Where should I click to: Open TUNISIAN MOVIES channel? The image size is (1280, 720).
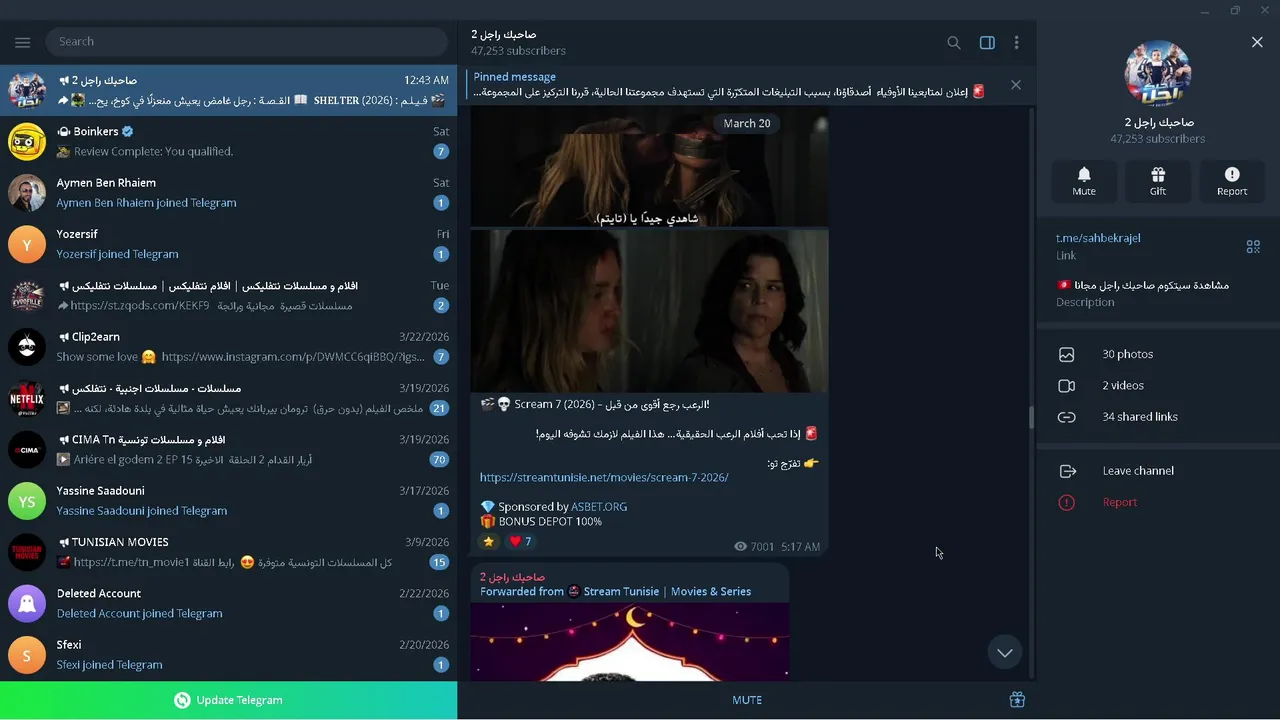(x=228, y=552)
